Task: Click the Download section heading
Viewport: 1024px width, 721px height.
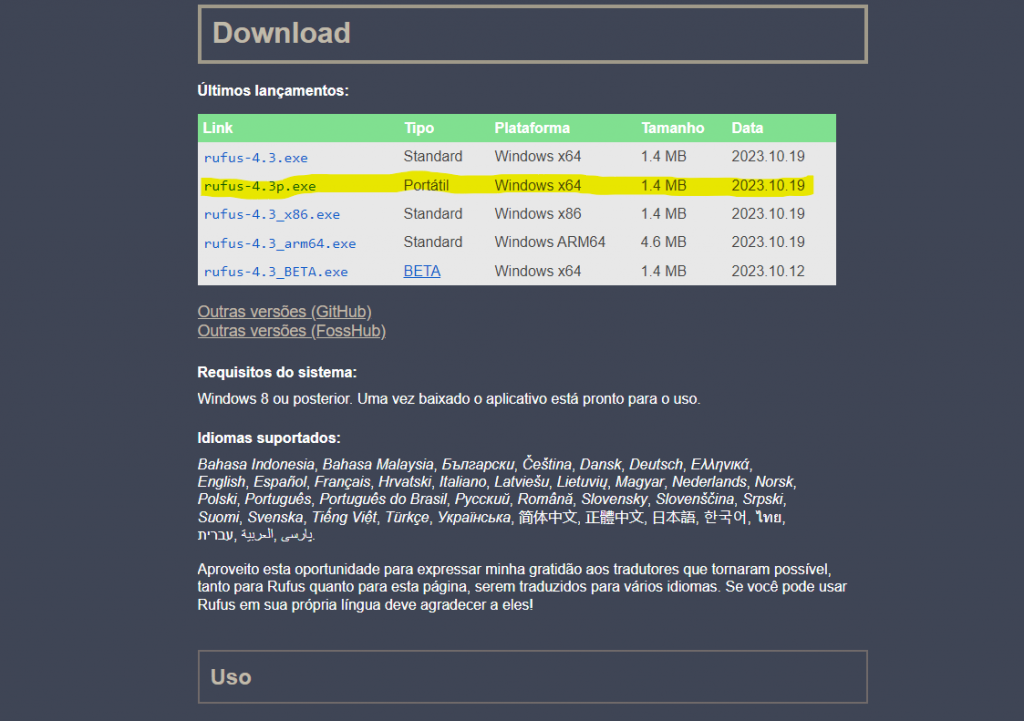Action: [x=281, y=33]
